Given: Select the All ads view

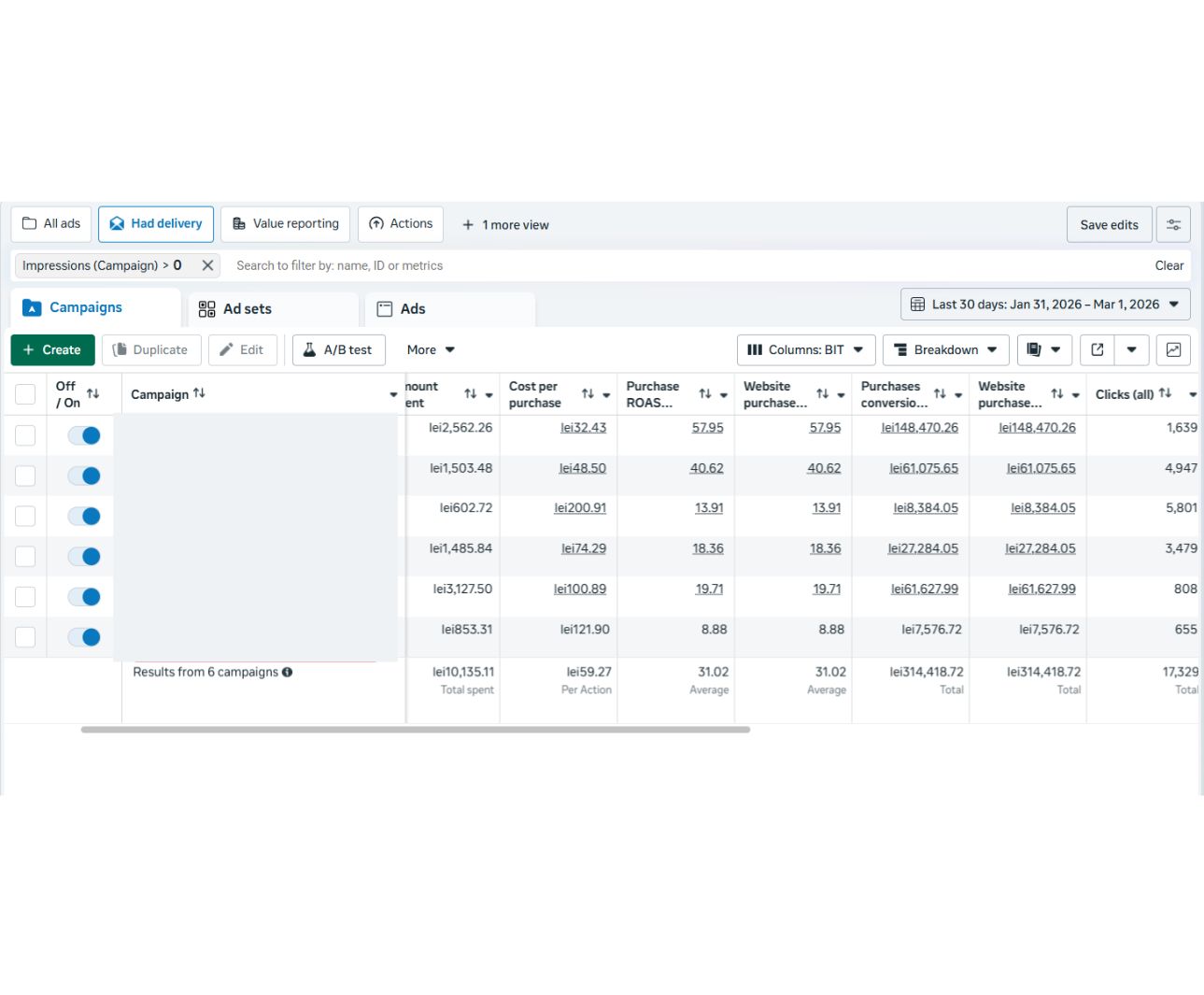Looking at the screenshot, I should tap(51, 223).
